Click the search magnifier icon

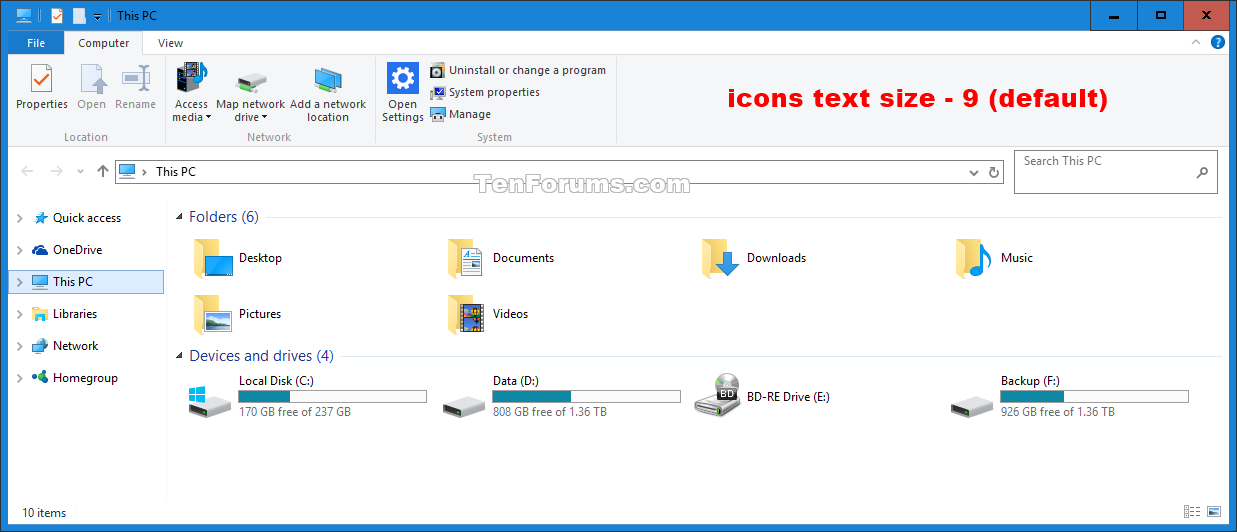click(1202, 172)
